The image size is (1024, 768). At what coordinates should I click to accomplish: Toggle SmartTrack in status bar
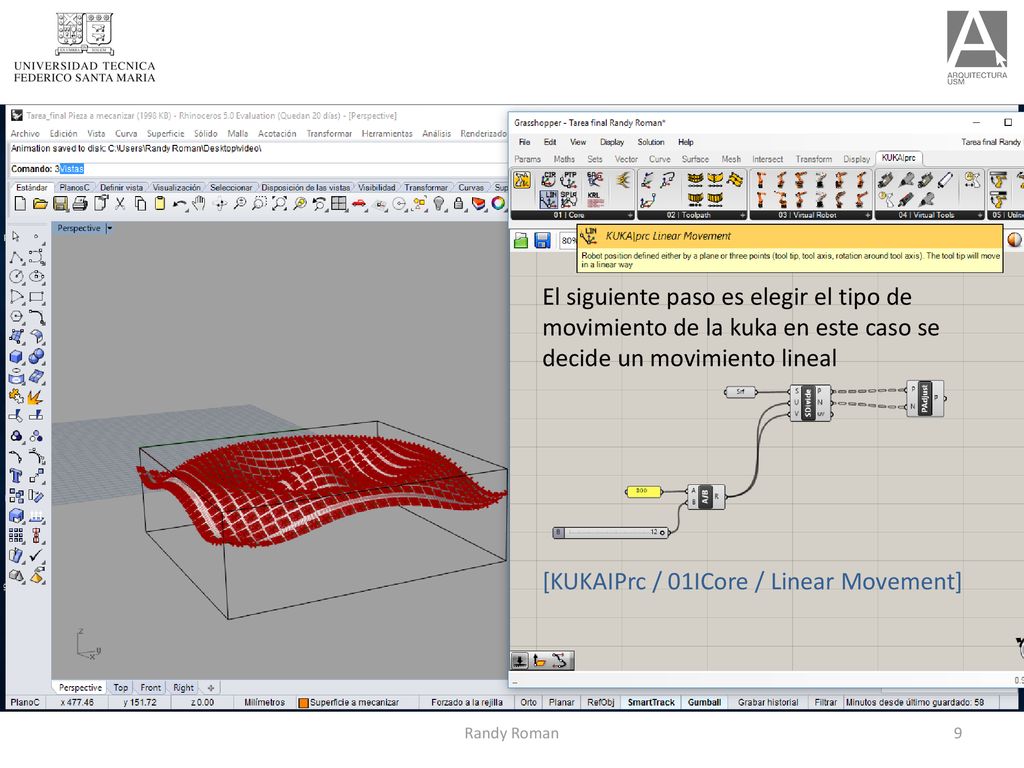[x=651, y=703]
